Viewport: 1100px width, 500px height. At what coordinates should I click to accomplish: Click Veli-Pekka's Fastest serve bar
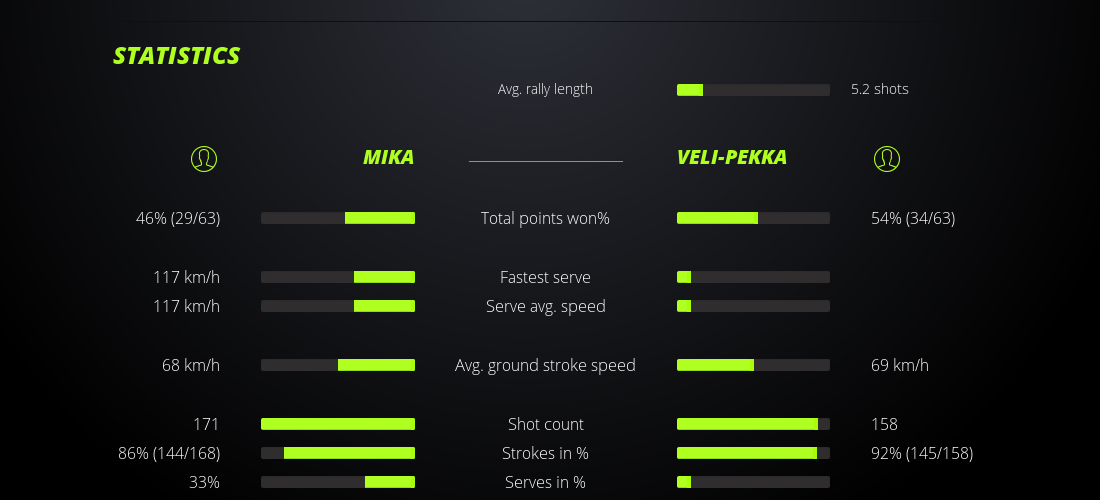(753, 277)
